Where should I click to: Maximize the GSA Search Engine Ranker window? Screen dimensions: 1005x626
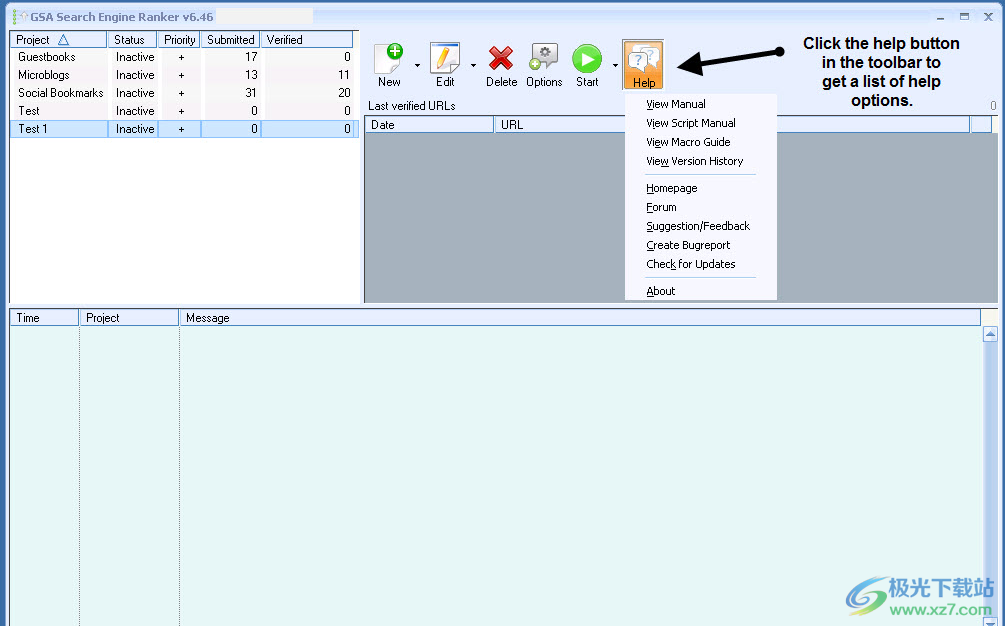[x=964, y=17]
